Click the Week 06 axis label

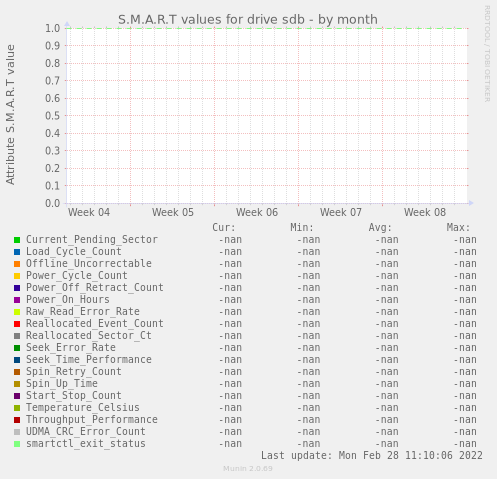(x=257, y=212)
